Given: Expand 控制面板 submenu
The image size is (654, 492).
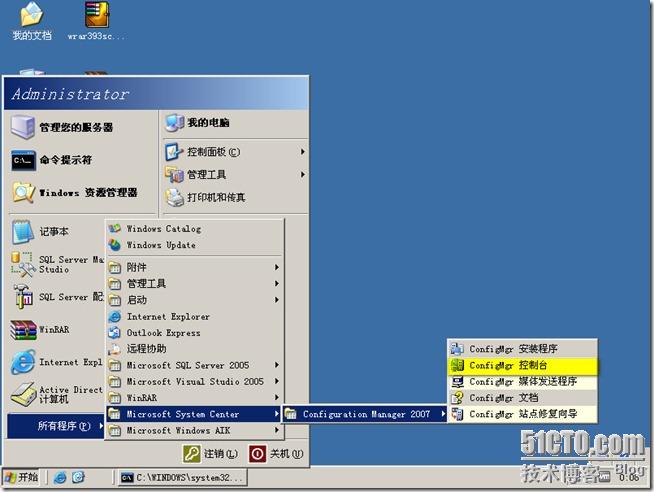Looking at the screenshot, I should 235,152.
